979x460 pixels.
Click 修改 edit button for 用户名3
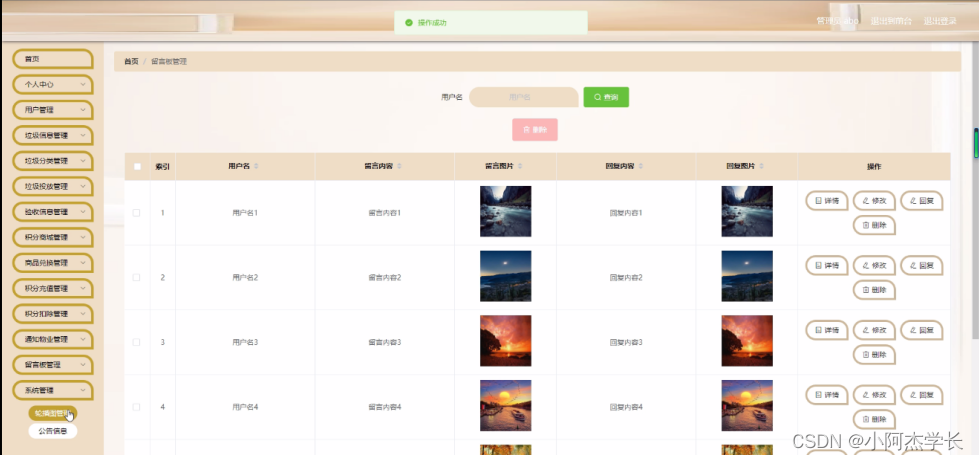874,330
